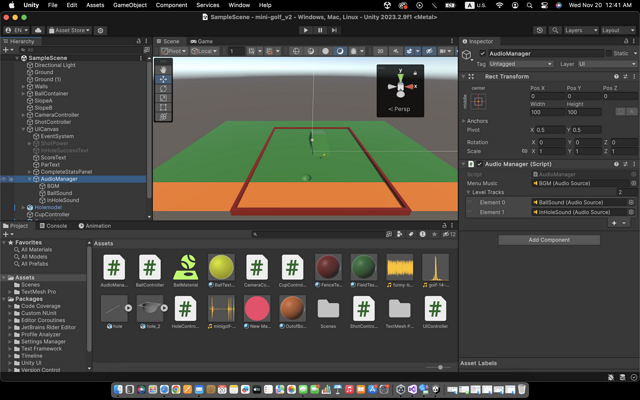Image resolution: width=640 pixels, height=400 pixels.
Task: Select the Move tool in Scene
Action: [163, 79]
